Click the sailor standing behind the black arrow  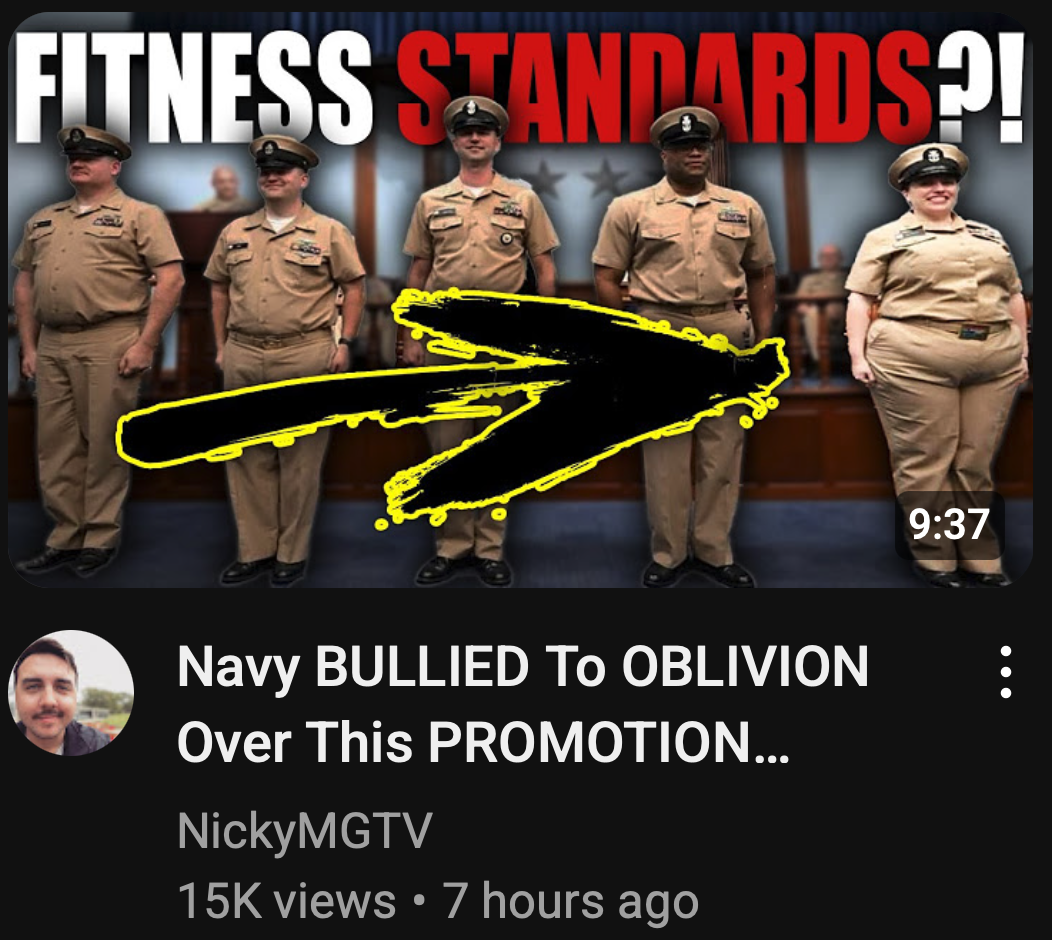[480, 335]
